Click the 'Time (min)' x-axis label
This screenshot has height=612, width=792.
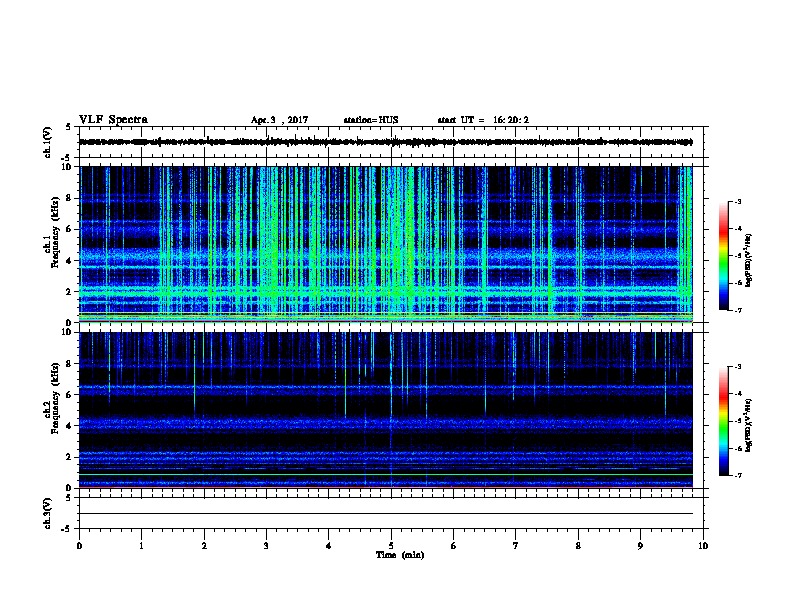[400, 555]
